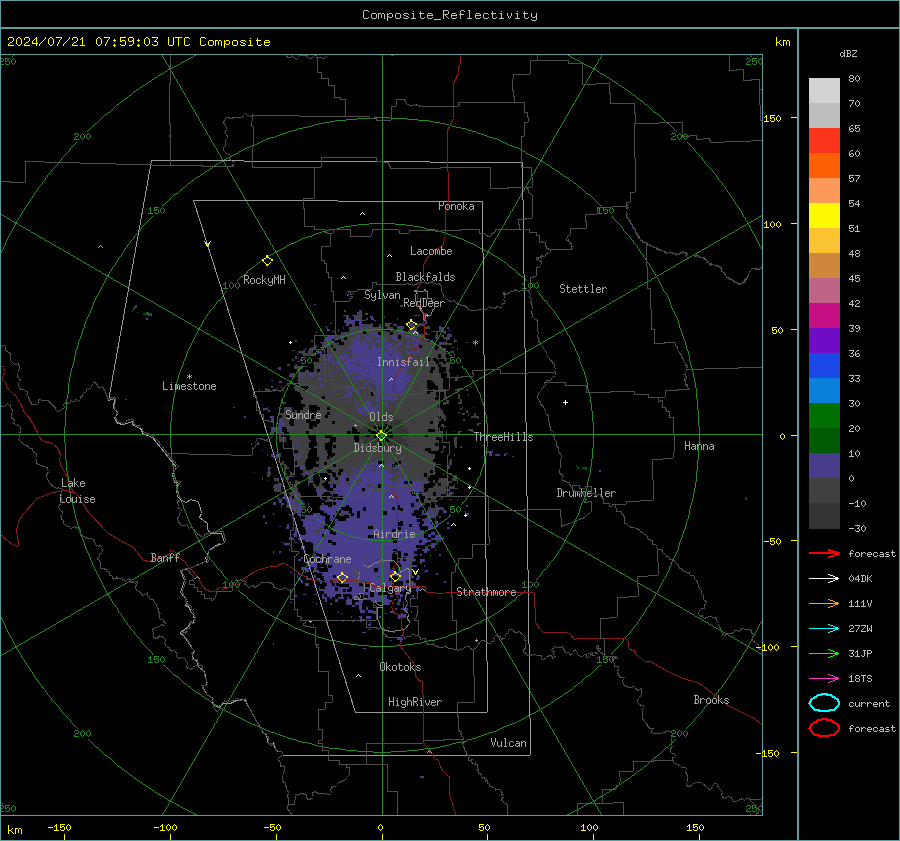The height and width of the screenshot is (841, 900).
Task: Pick the purple 39–36 dBZ color swatch
Action: pyautogui.click(x=824, y=341)
